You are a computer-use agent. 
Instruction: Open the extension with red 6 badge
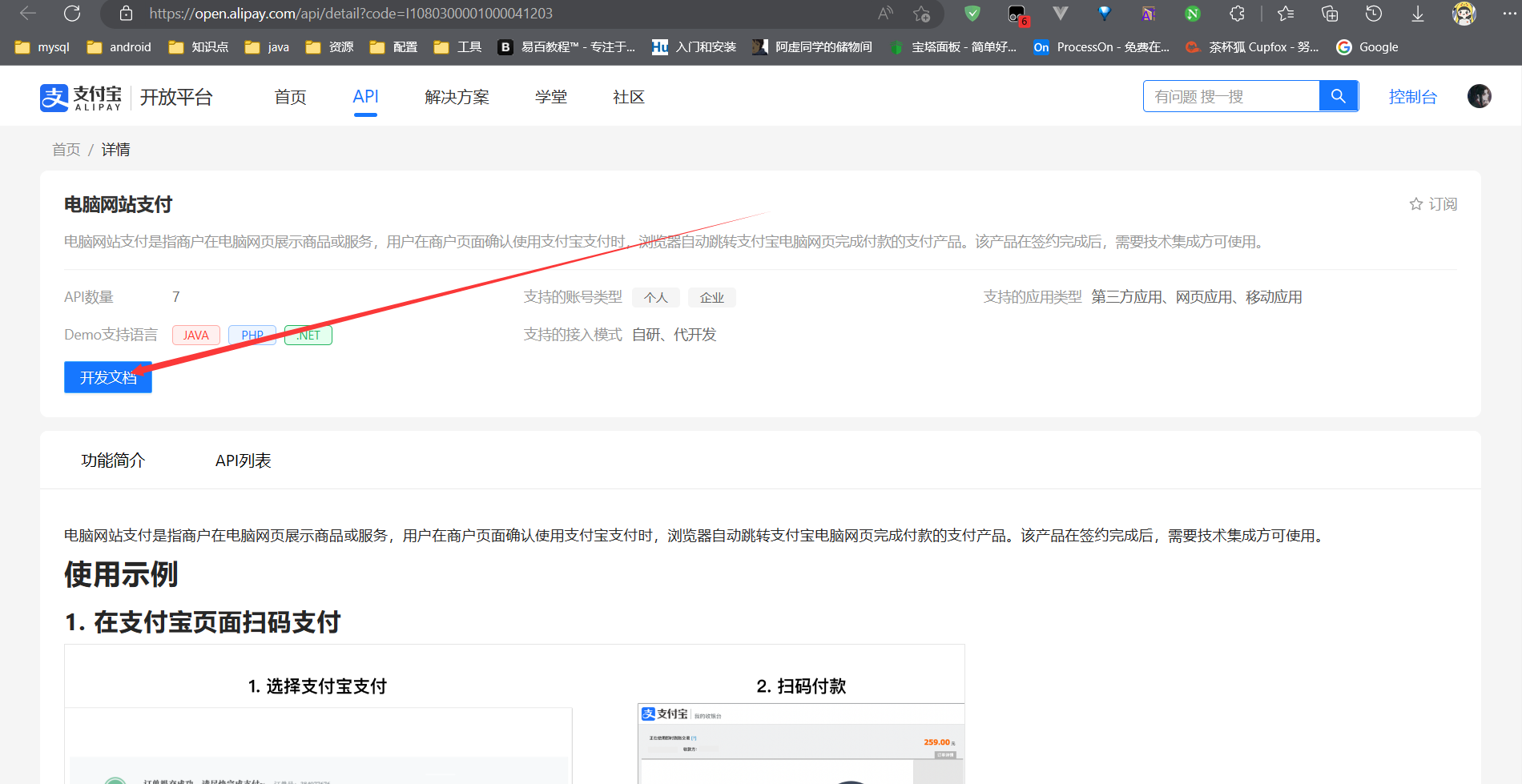pyautogui.click(x=1017, y=14)
